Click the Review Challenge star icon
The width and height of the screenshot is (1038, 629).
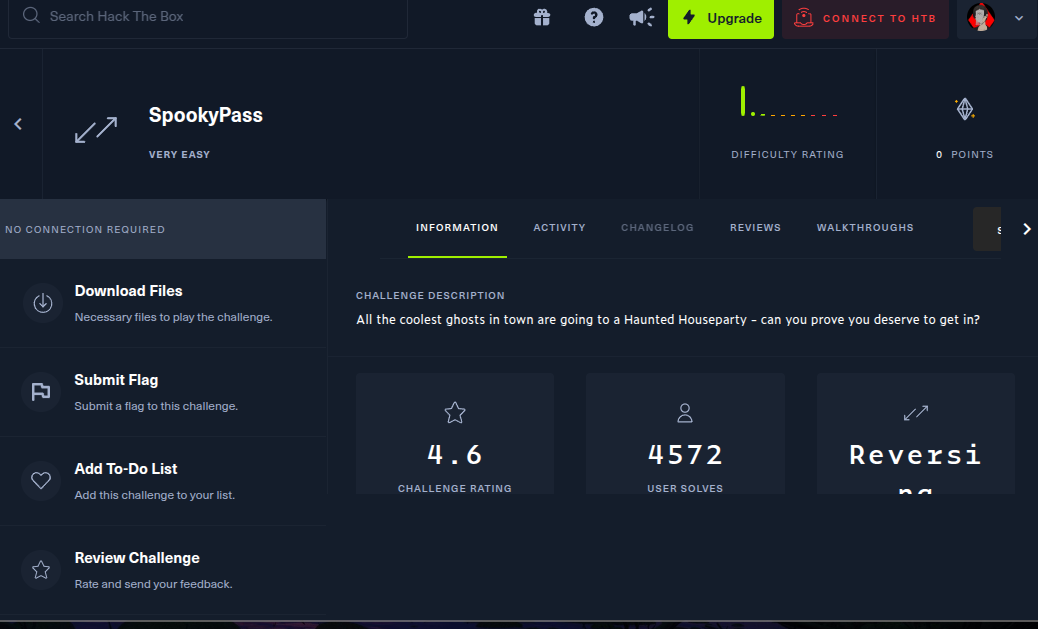(x=41, y=569)
